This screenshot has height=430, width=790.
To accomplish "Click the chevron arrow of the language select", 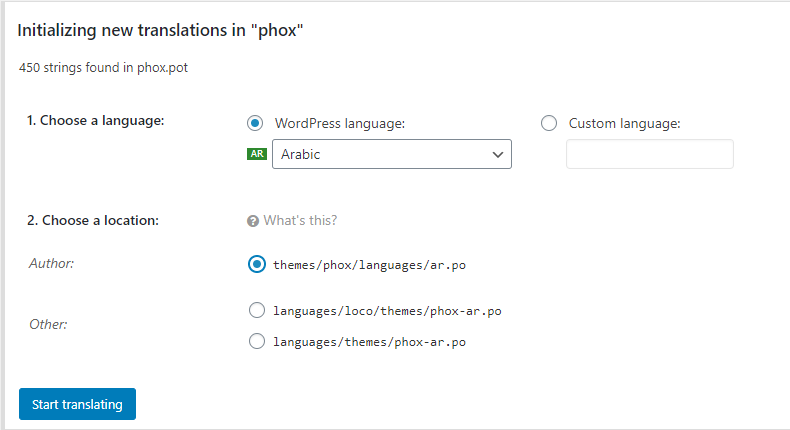I will [x=498, y=155].
